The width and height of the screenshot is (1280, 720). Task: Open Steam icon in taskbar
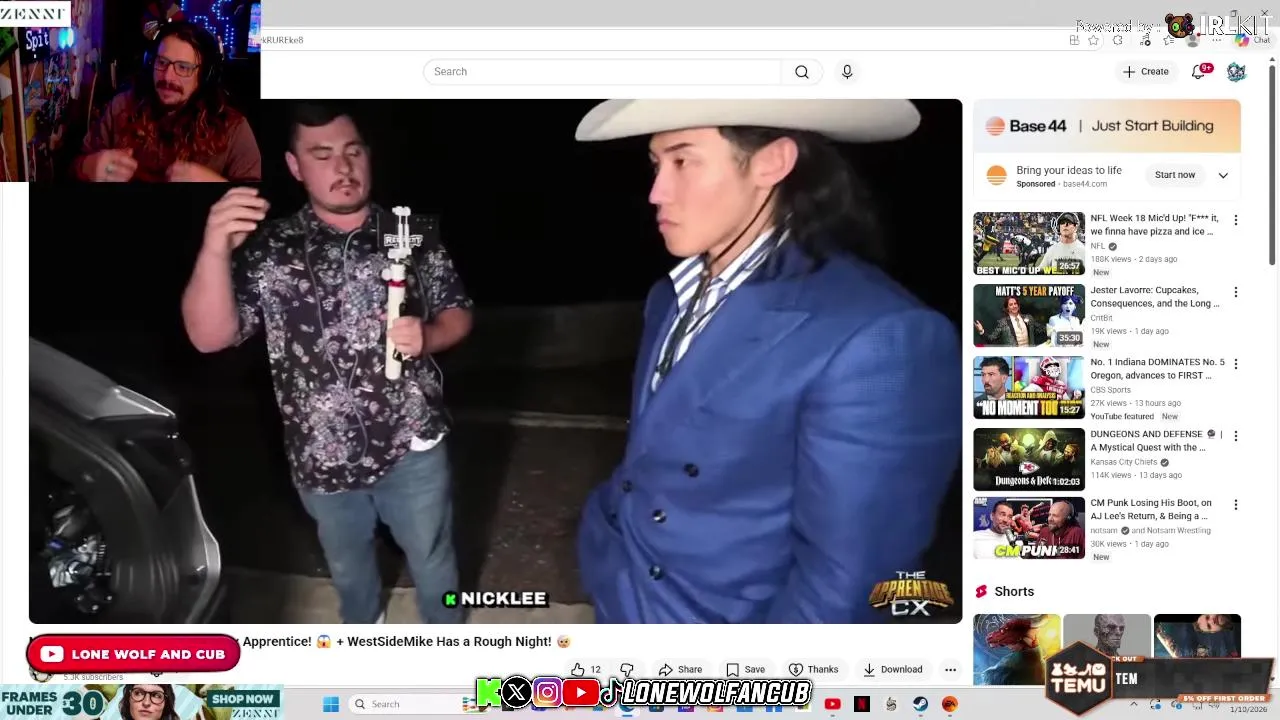coord(920,704)
